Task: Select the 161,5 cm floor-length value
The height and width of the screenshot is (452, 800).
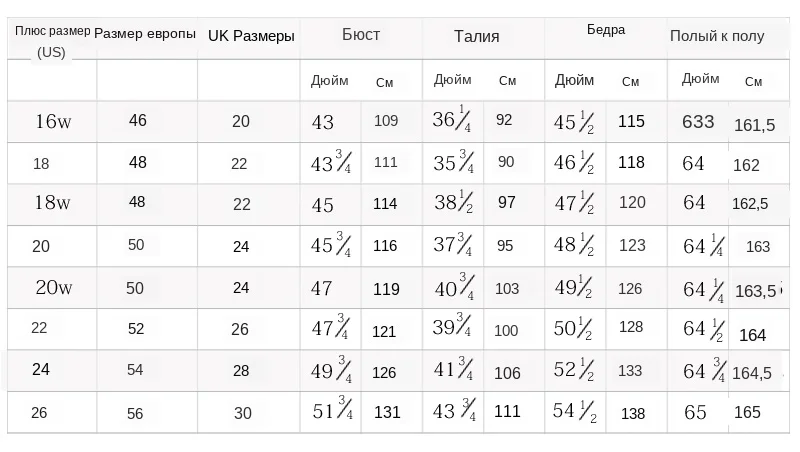Action: [754, 125]
